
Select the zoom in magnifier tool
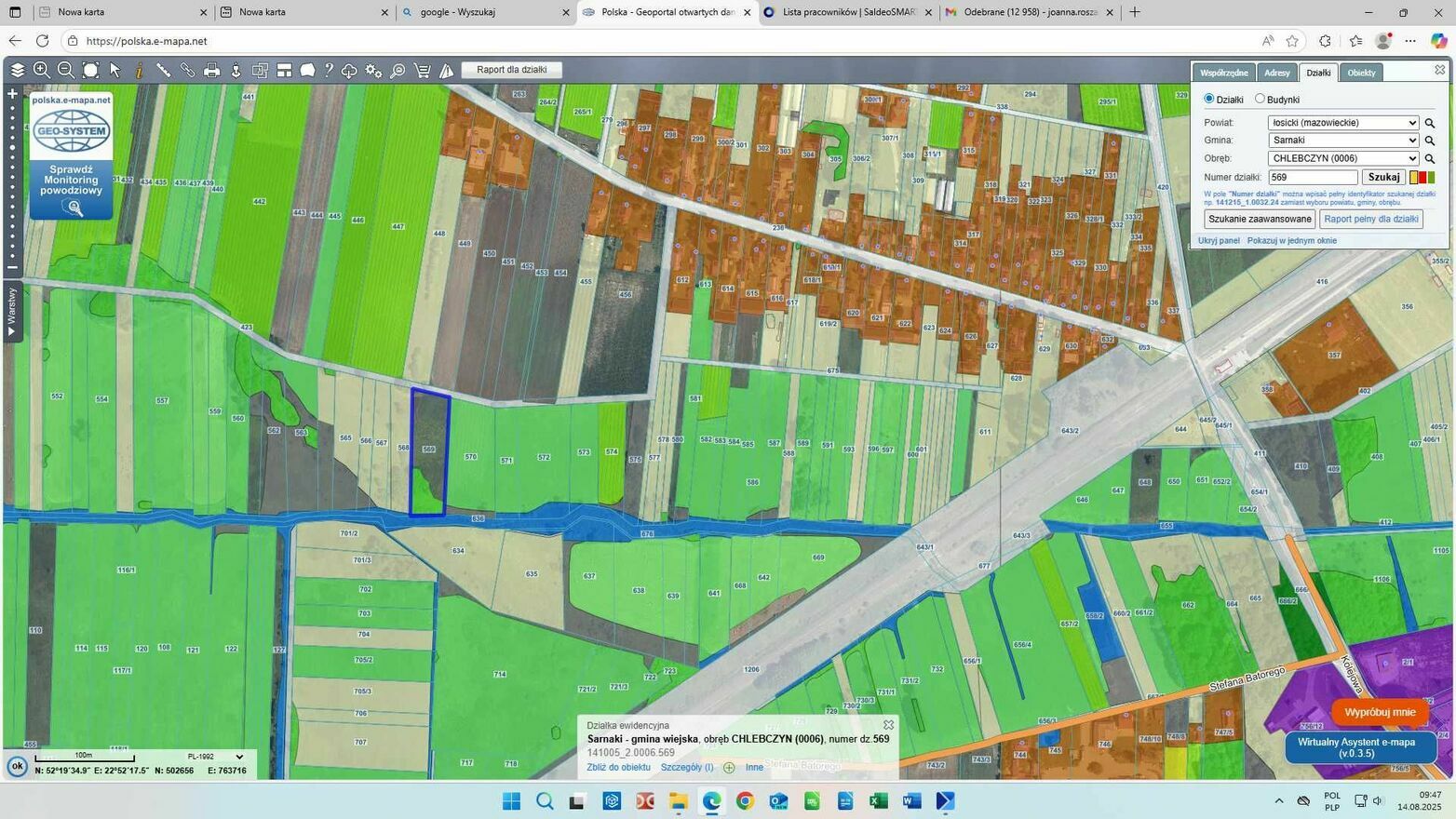pos(41,71)
